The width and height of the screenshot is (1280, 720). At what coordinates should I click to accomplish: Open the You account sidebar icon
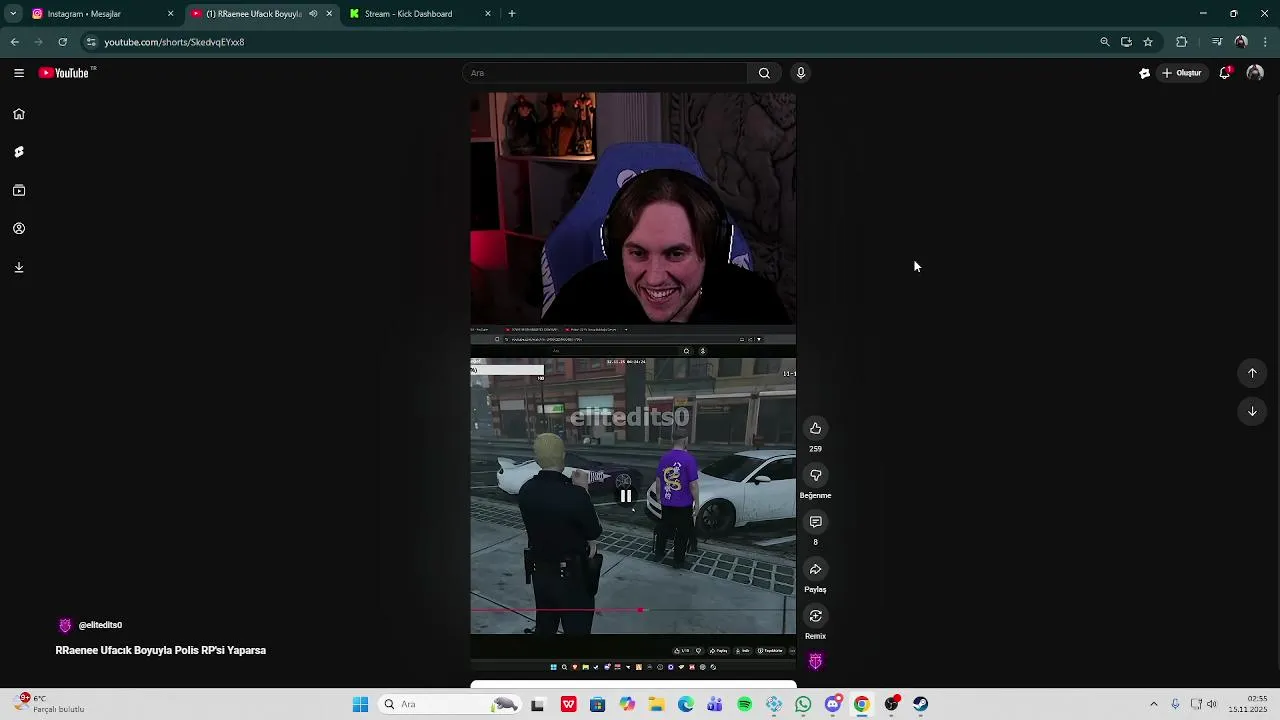19,229
